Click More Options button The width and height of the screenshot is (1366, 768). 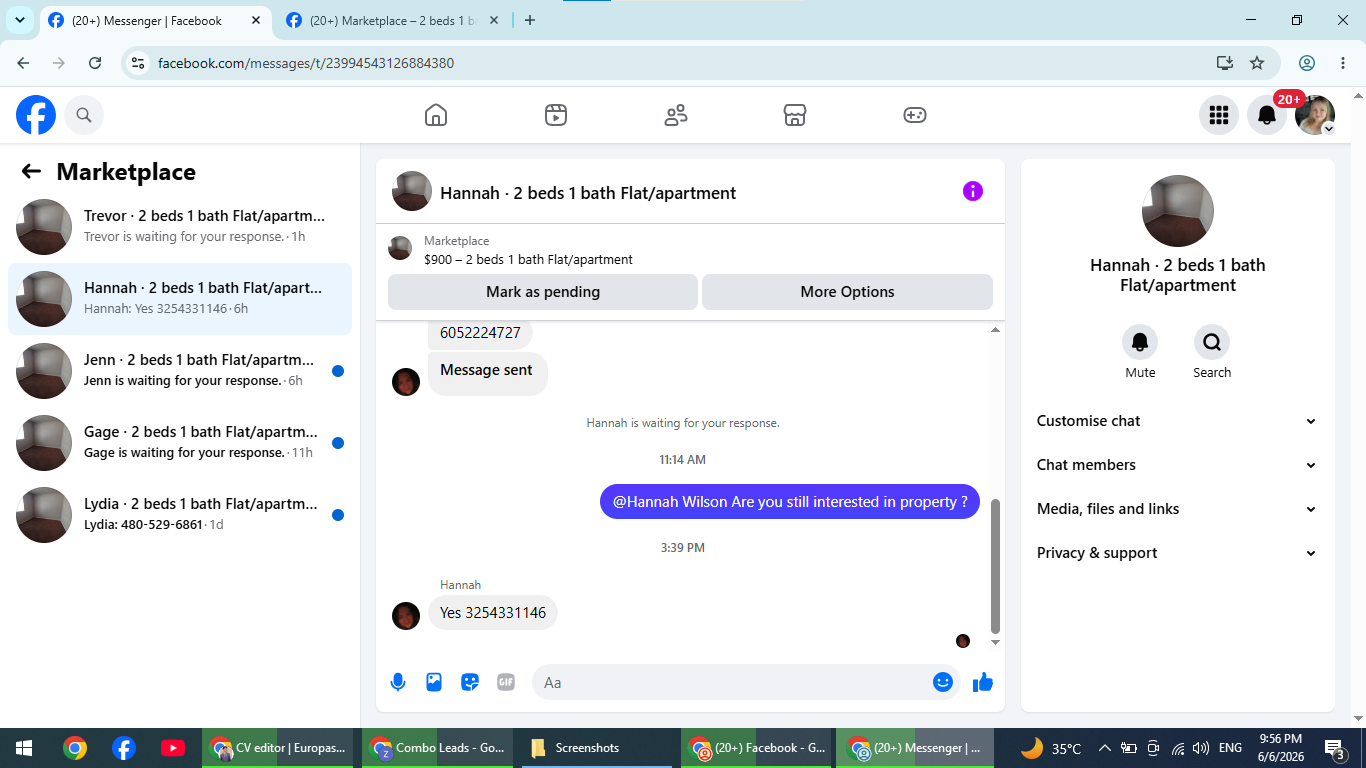pos(847,292)
